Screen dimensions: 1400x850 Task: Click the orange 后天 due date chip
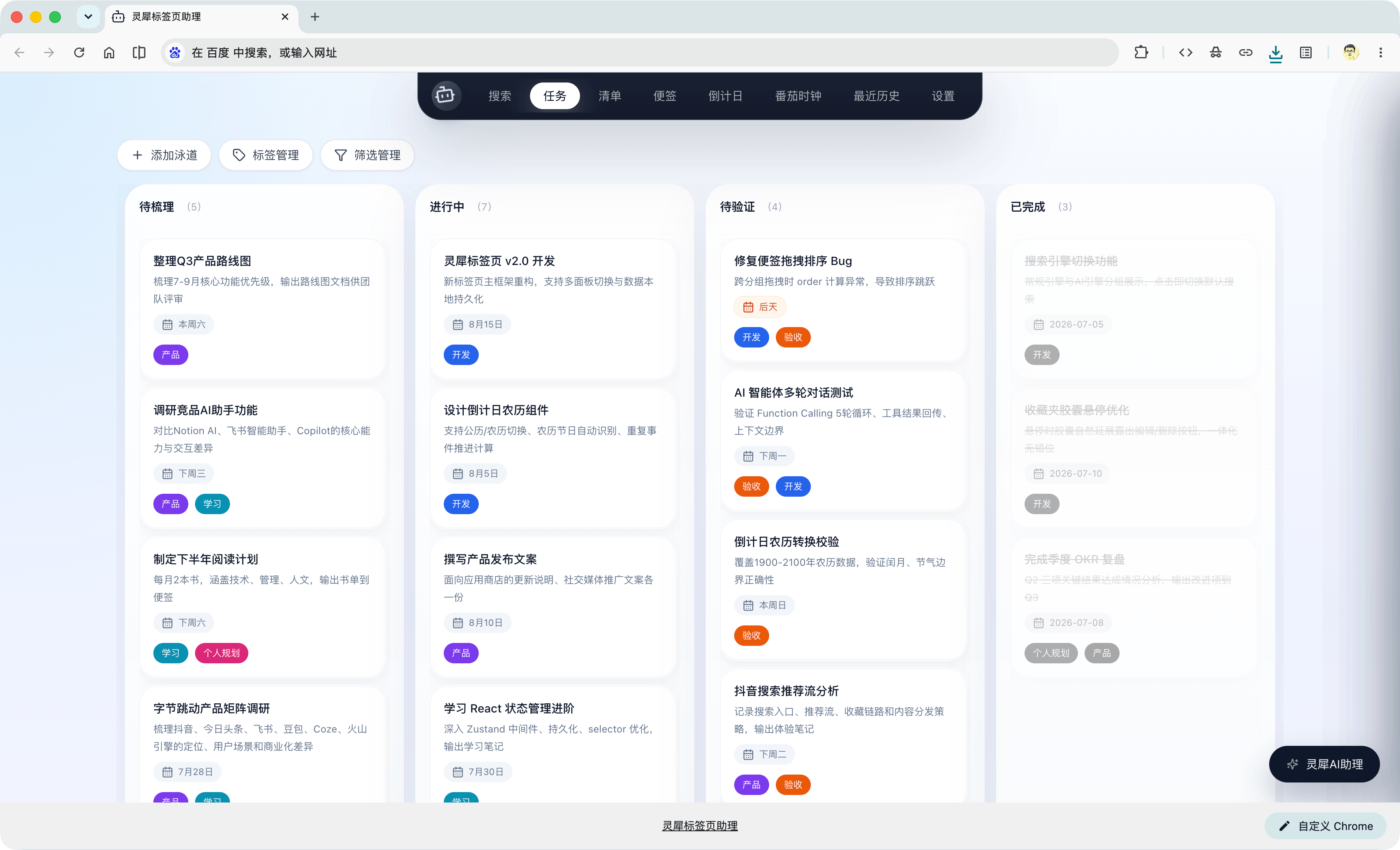pyautogui.click(x=760, y=307)
